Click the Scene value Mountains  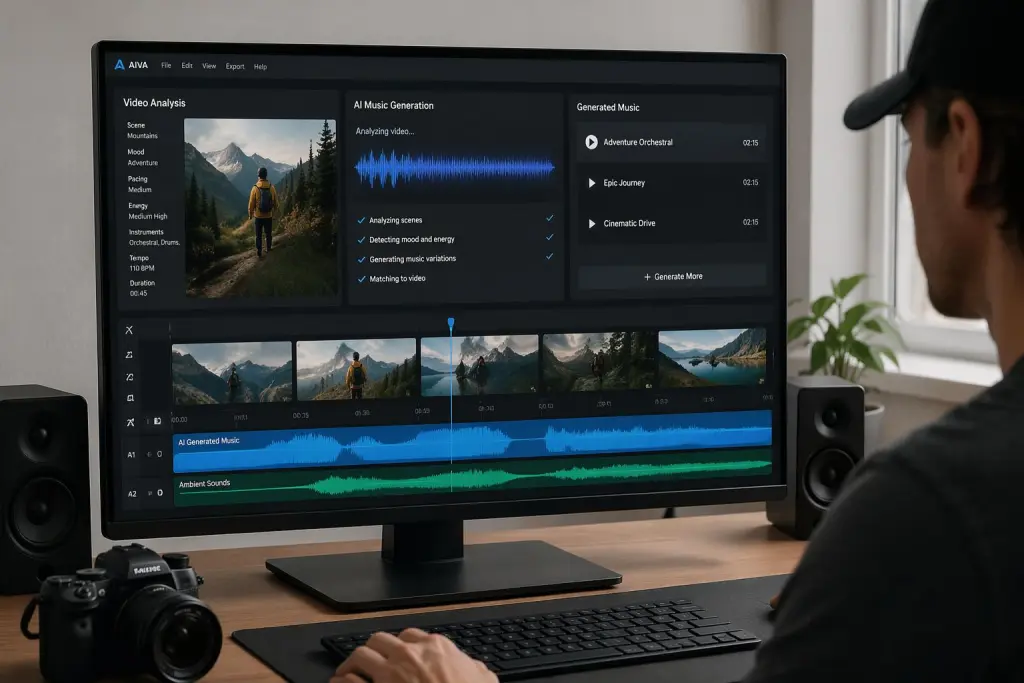click(x=142, y=136)
